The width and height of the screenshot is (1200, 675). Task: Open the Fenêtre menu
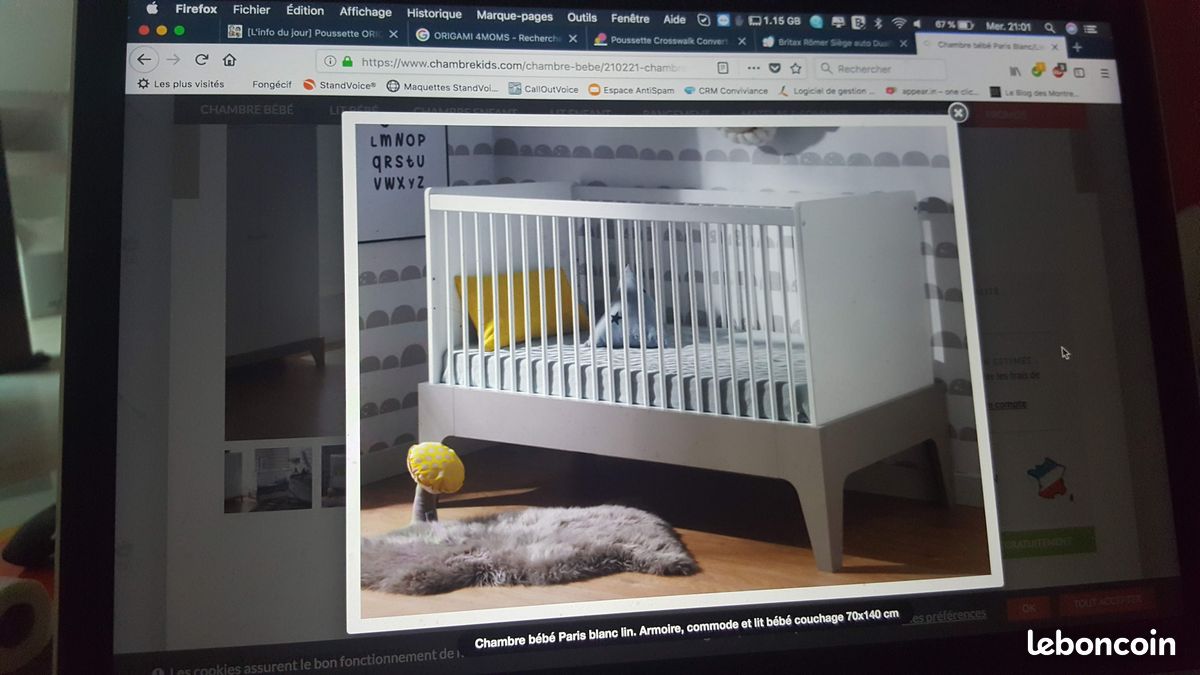pyautogui.click(x=630, y=18)
